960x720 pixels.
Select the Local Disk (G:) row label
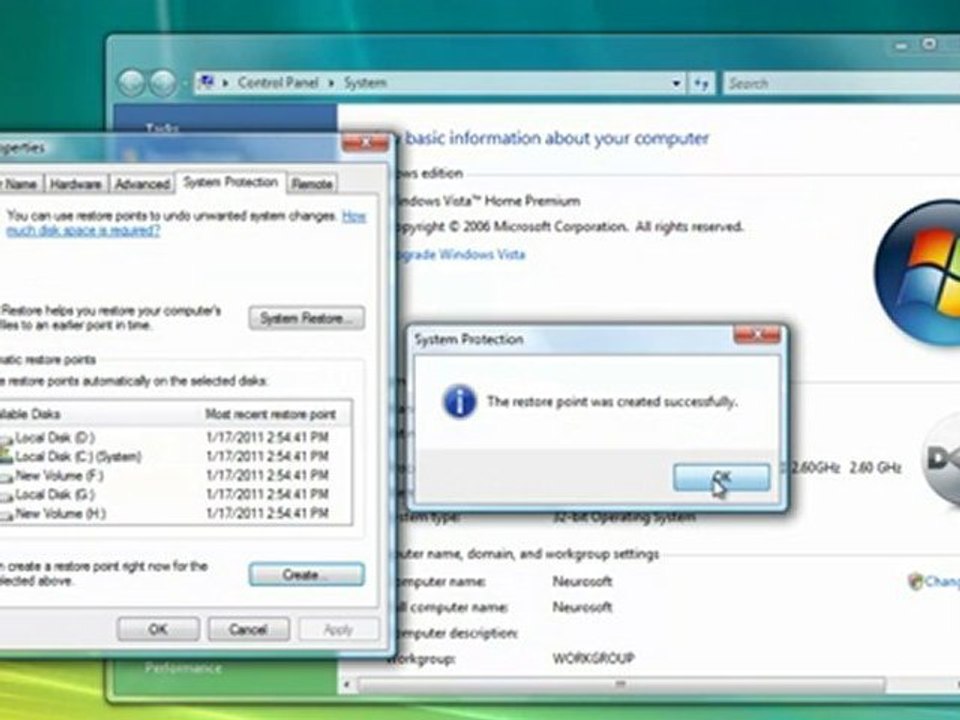(x=55, y=494)
